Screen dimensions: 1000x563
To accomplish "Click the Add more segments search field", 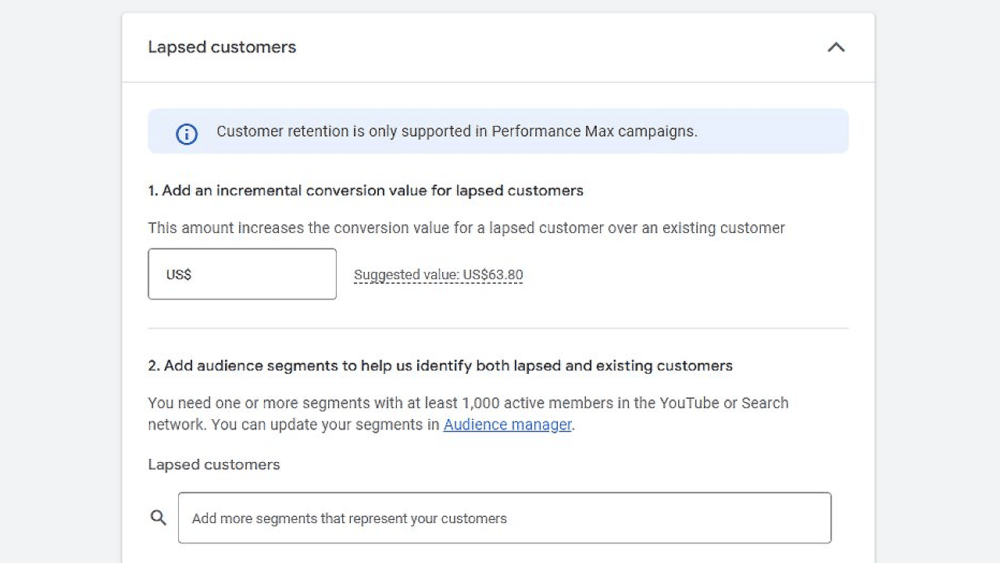I will [504, 518].
